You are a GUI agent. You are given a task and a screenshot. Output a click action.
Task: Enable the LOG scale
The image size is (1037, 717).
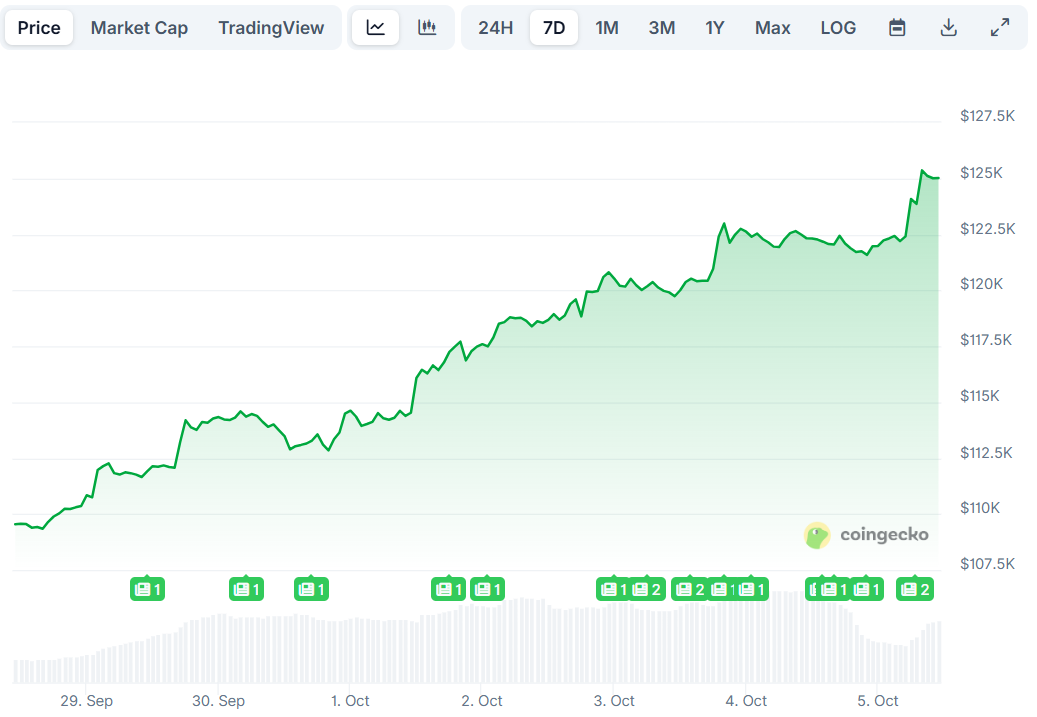[x=838, y=27]
